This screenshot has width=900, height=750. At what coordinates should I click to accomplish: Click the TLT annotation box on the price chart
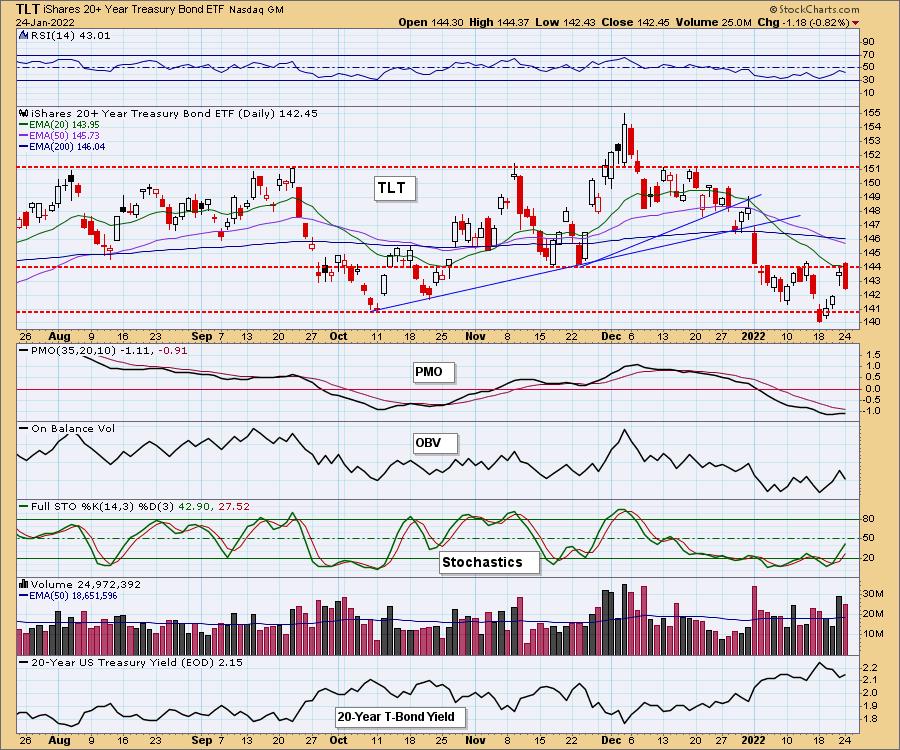[394, 188]
